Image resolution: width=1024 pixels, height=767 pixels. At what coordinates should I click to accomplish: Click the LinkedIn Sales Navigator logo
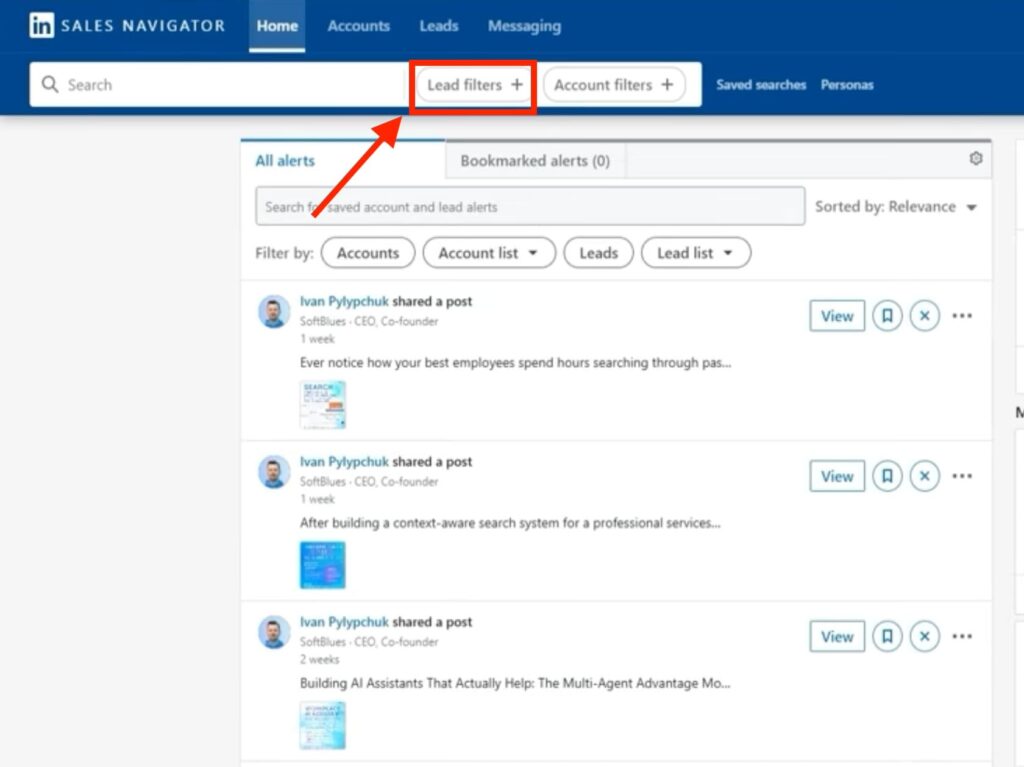(x=127, y=25)
